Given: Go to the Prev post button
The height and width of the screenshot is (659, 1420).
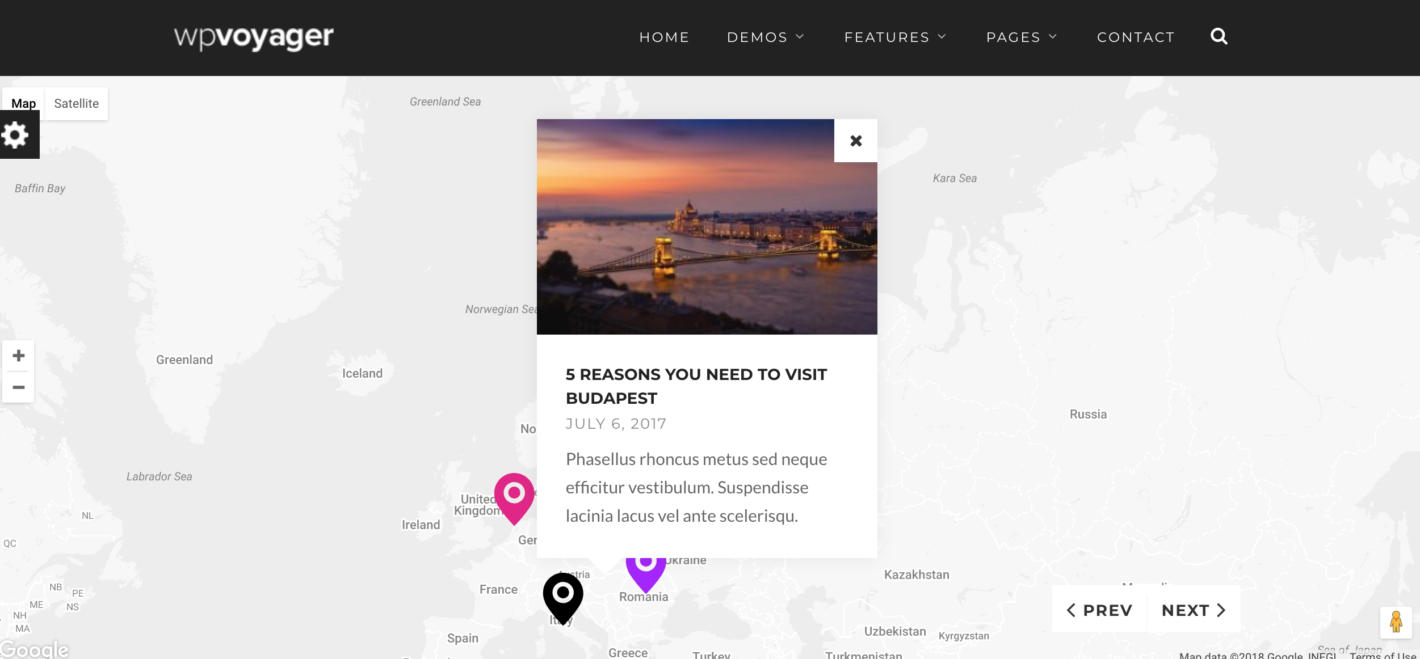Looking at the screenshot, I should 1099,610.
